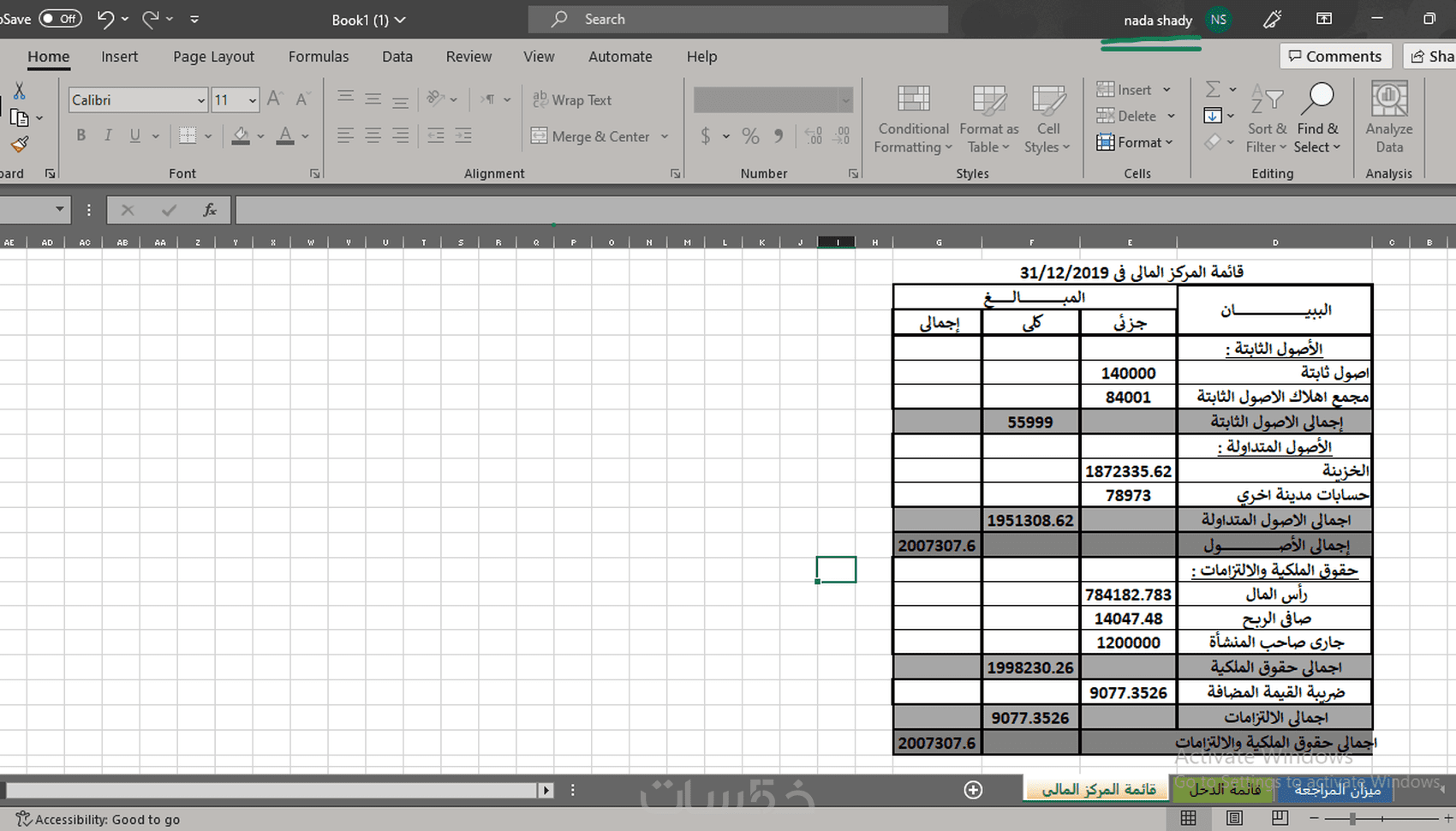Screen dimensions: 1456x831
Task: Toggle Wrap Text
Action: [572, 99]
